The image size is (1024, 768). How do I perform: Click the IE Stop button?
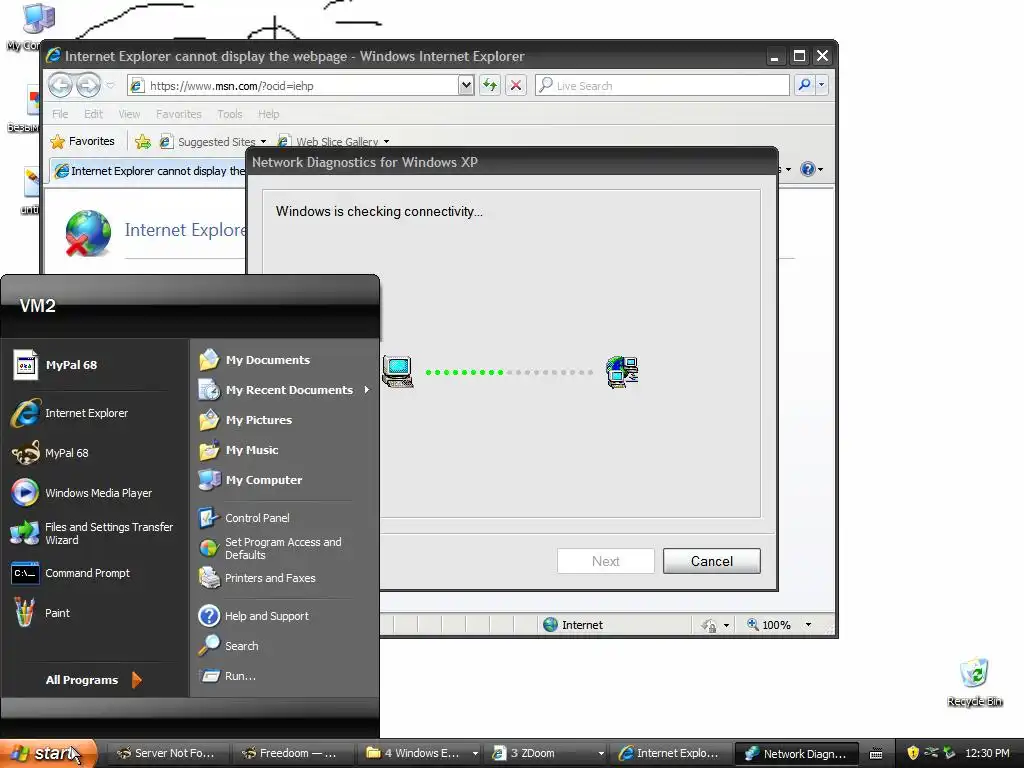pos(516,85)
